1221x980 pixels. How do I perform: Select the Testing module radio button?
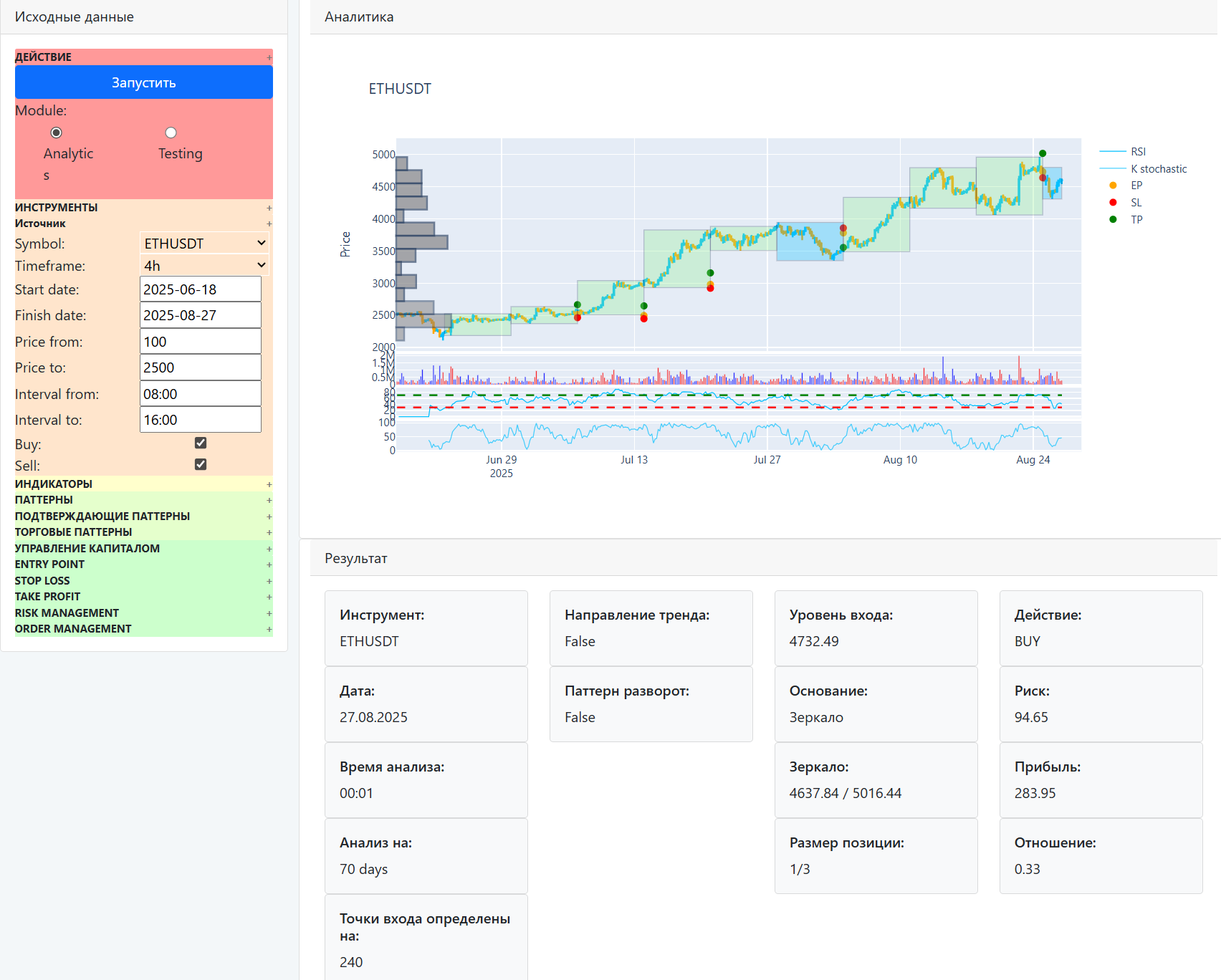(x=171, y=133)
